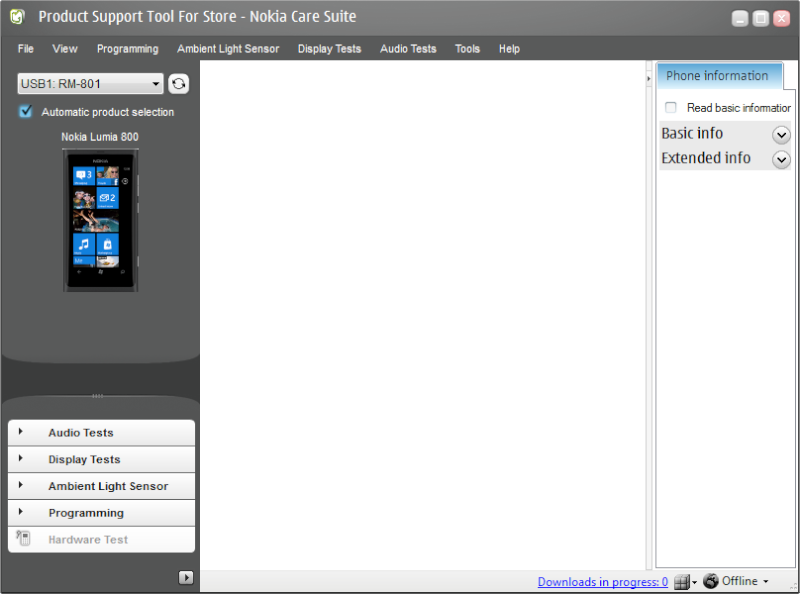Image resolution: width=800 pixels, height=594 pixels.
Task: Click the Offline globe status icon
Action: 711,581
